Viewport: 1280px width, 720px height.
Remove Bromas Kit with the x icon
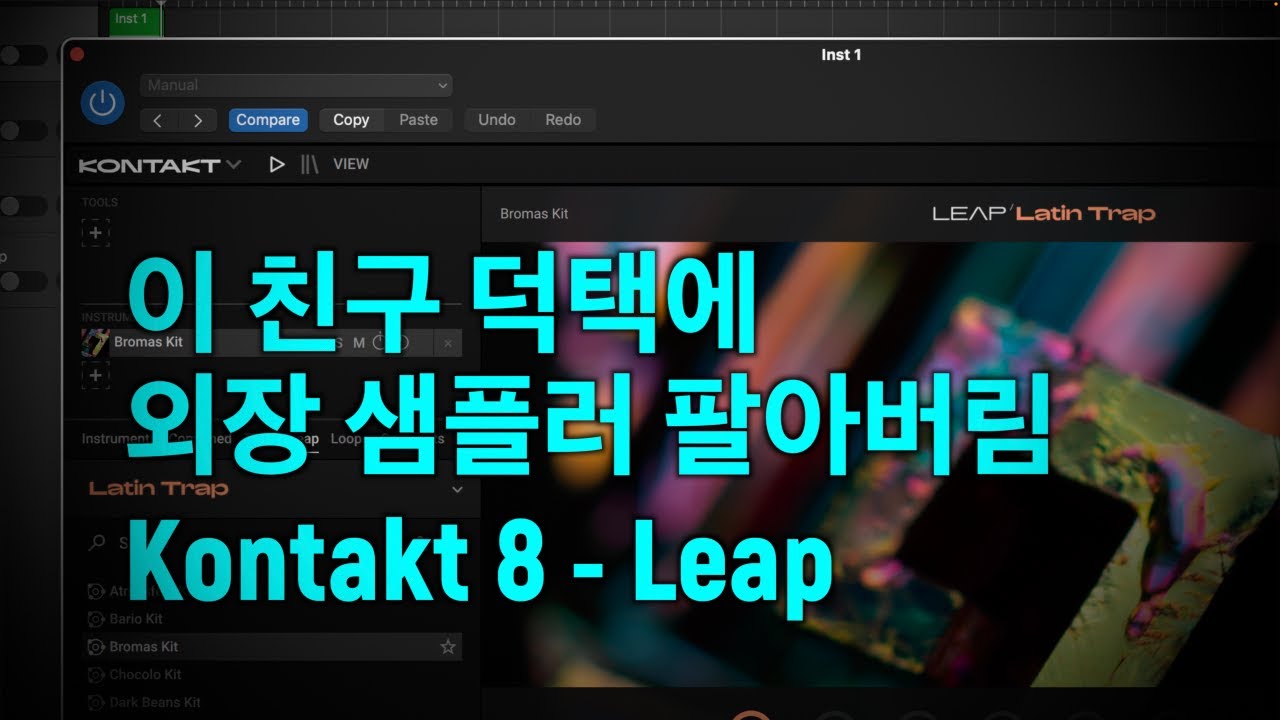click(x=447, y=343)
